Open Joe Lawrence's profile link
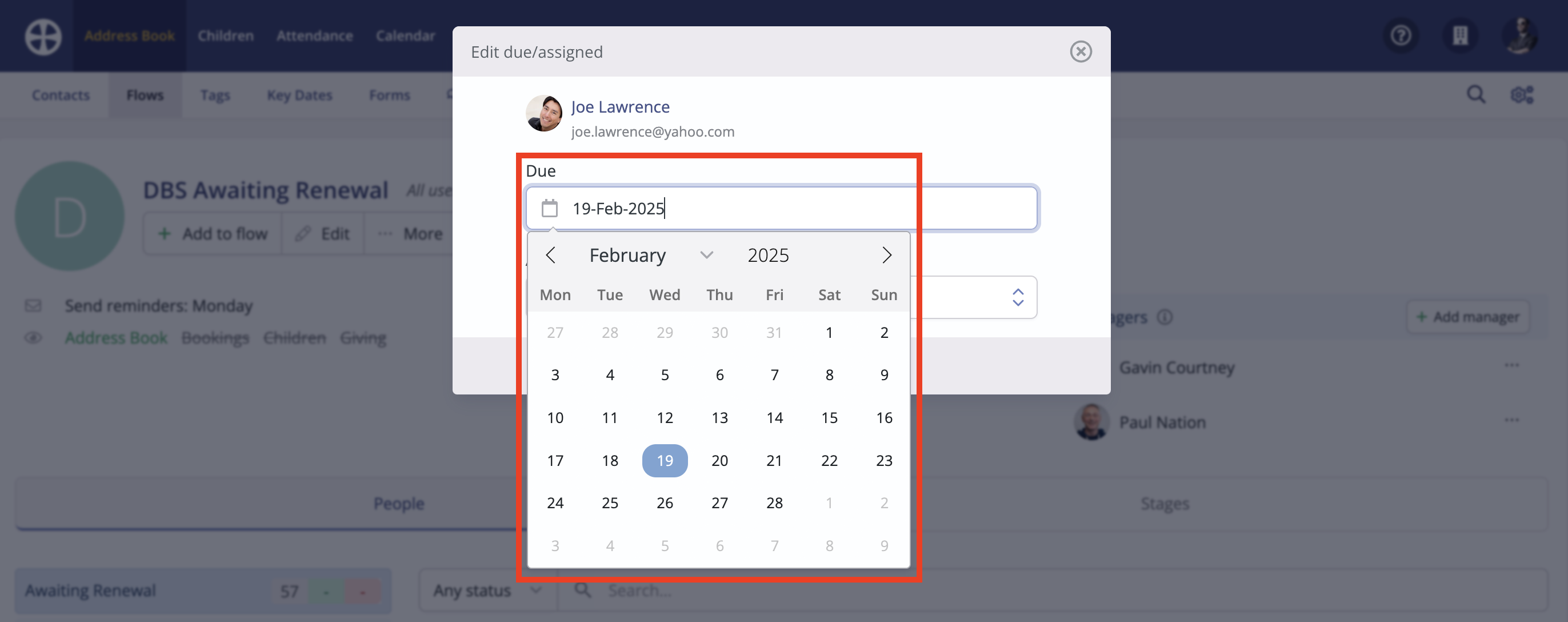1568x622 pixels. (619, 107)
